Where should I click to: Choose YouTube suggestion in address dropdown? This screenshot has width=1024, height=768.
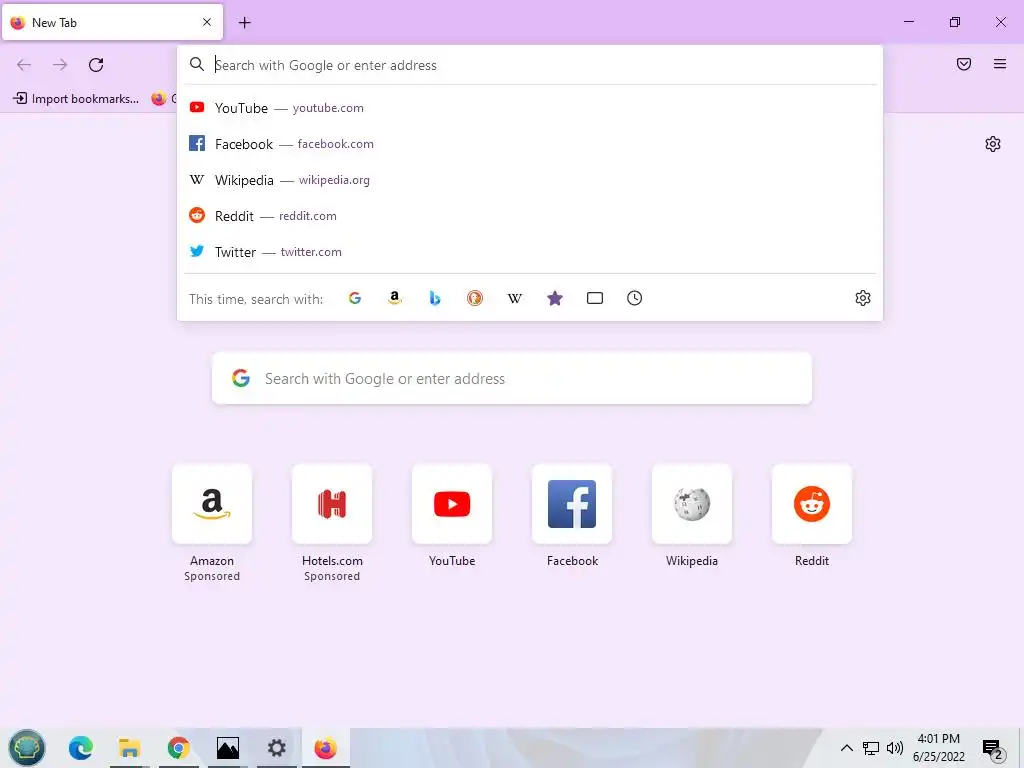pos(530,108)
